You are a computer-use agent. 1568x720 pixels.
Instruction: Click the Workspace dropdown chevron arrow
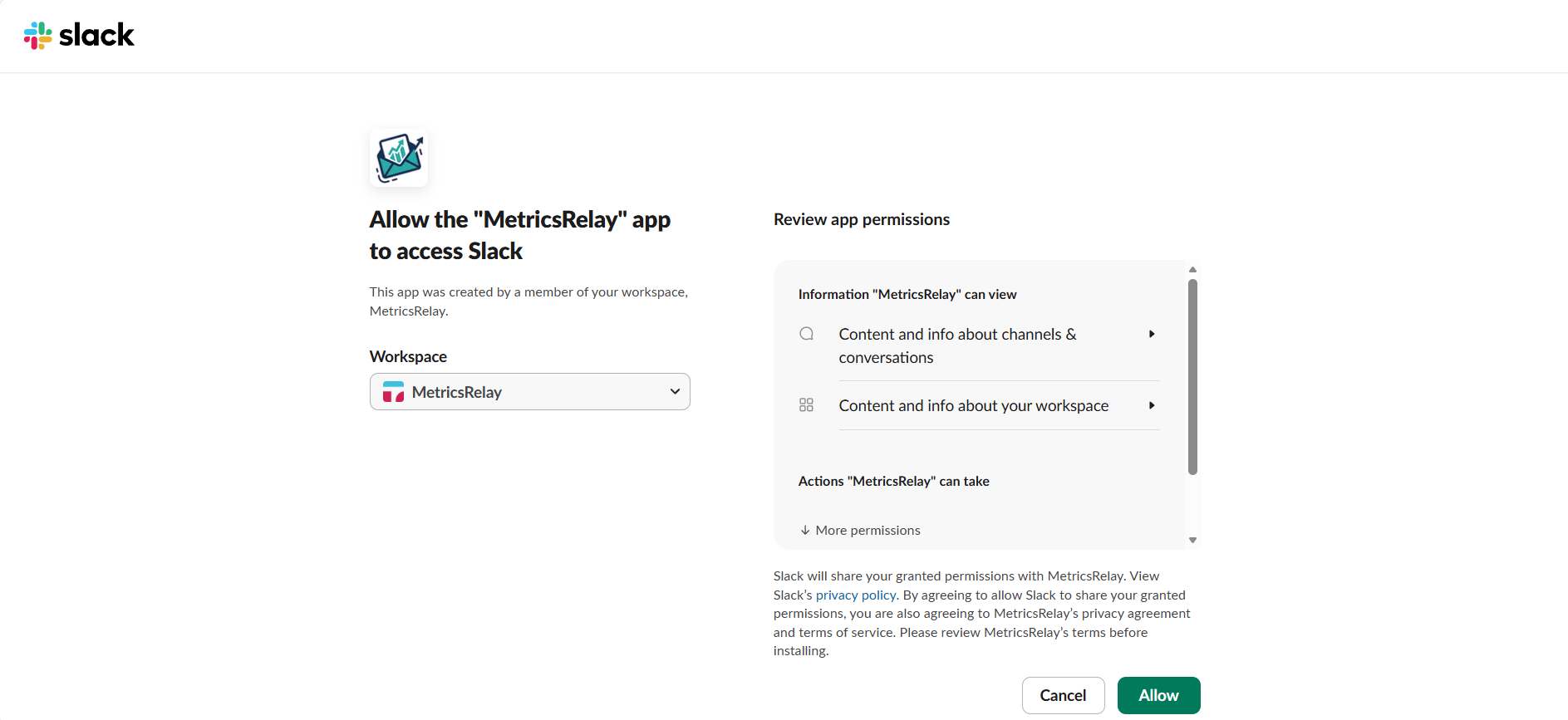pos(675,392)
